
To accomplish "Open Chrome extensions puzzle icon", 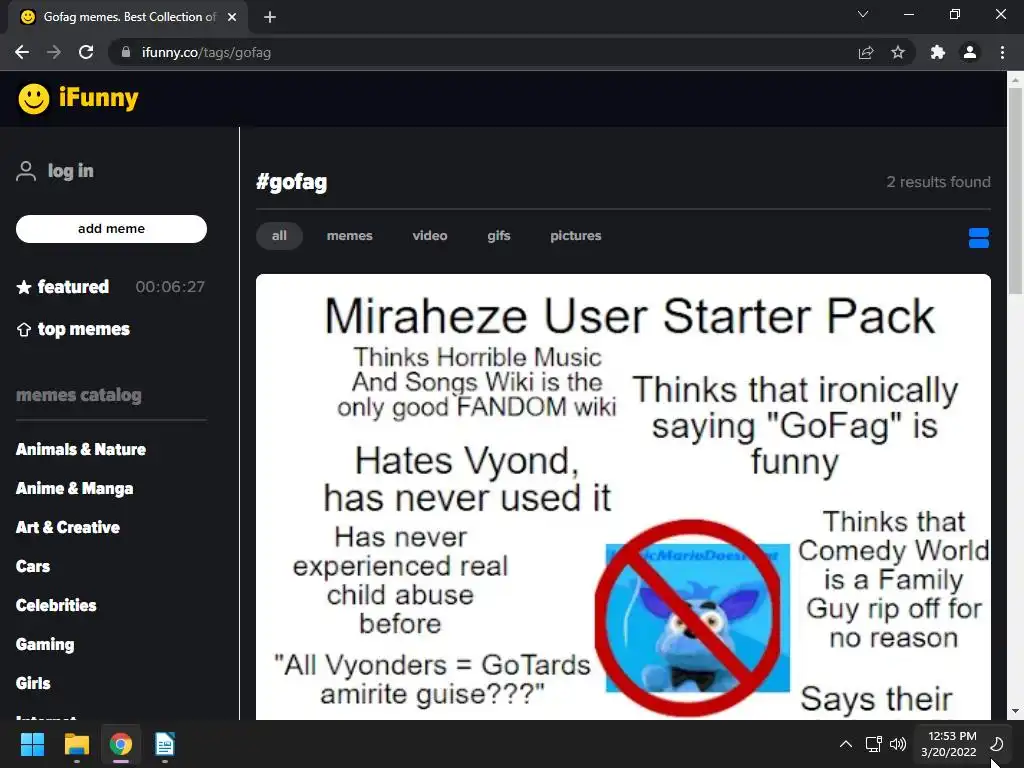I will [x=938, y=52].
